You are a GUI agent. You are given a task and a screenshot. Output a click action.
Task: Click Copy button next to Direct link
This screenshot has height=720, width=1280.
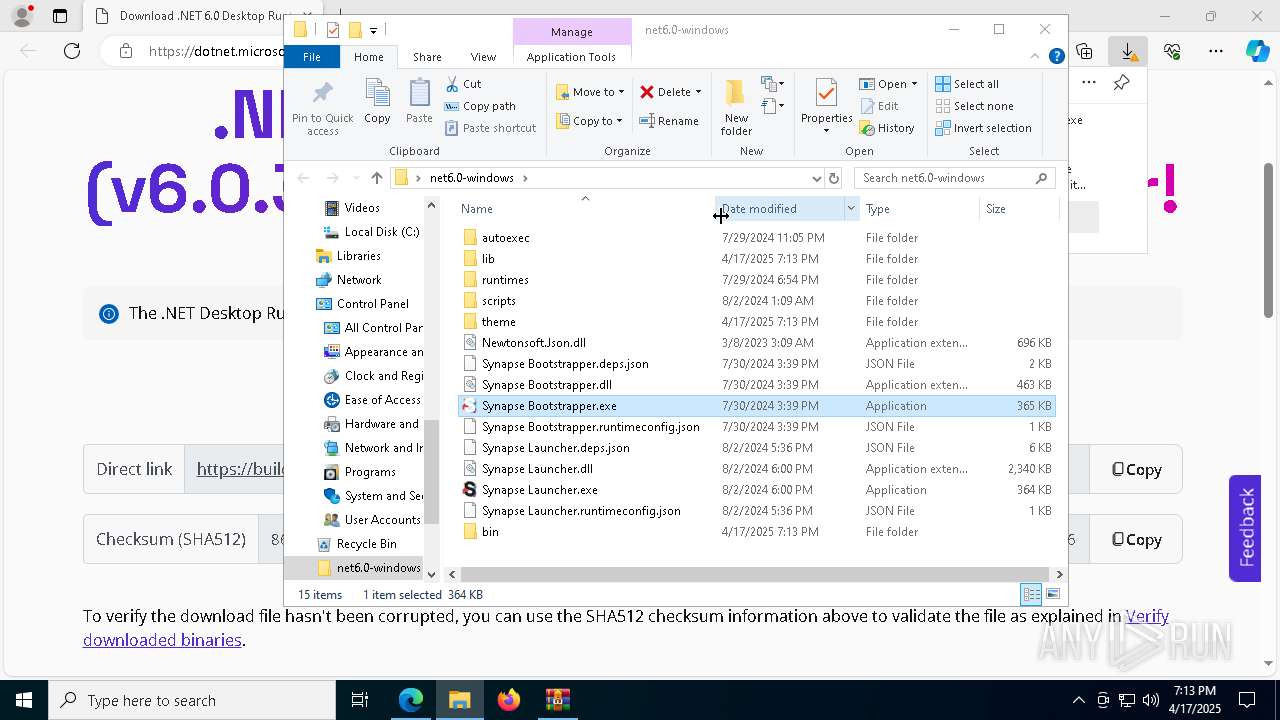[1136, 470]
